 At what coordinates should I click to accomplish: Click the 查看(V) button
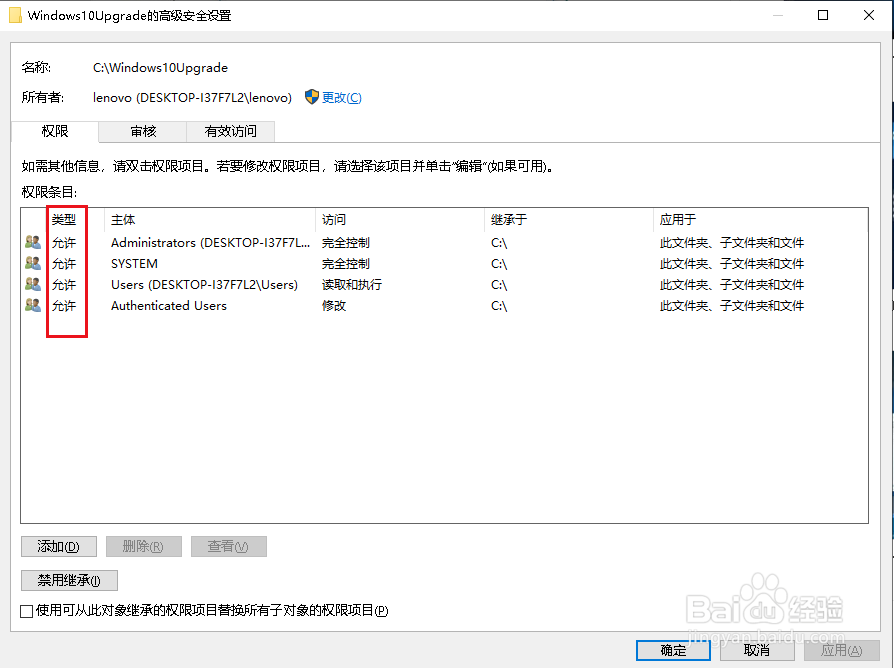pyautogui.click(x=228, y=546)
